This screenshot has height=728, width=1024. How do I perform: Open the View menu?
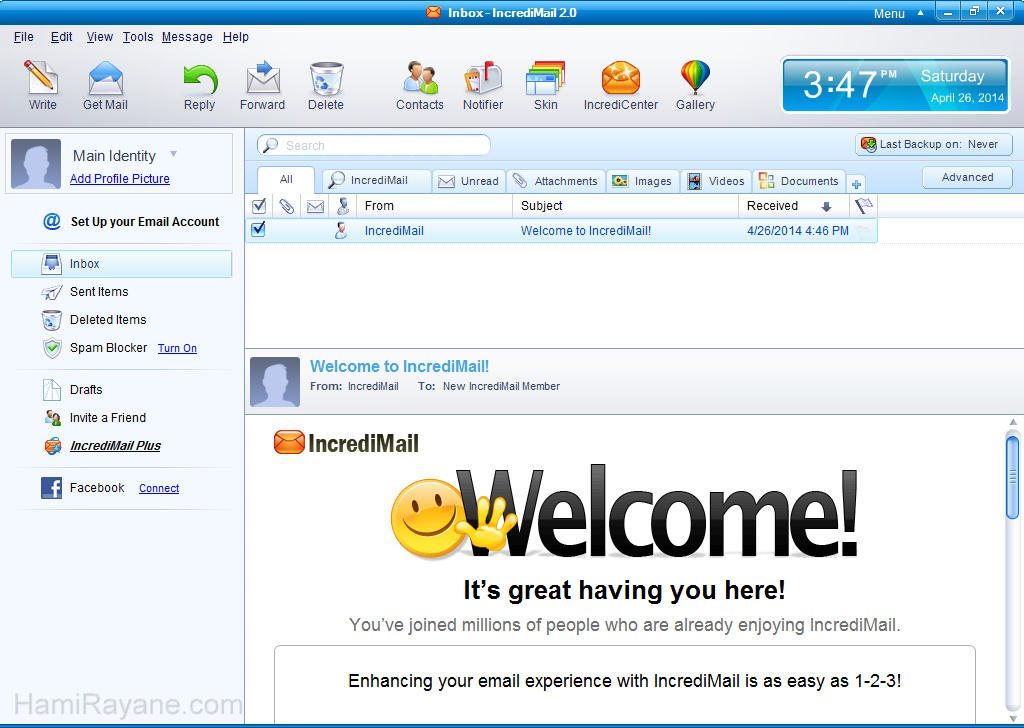pos(99,37)
